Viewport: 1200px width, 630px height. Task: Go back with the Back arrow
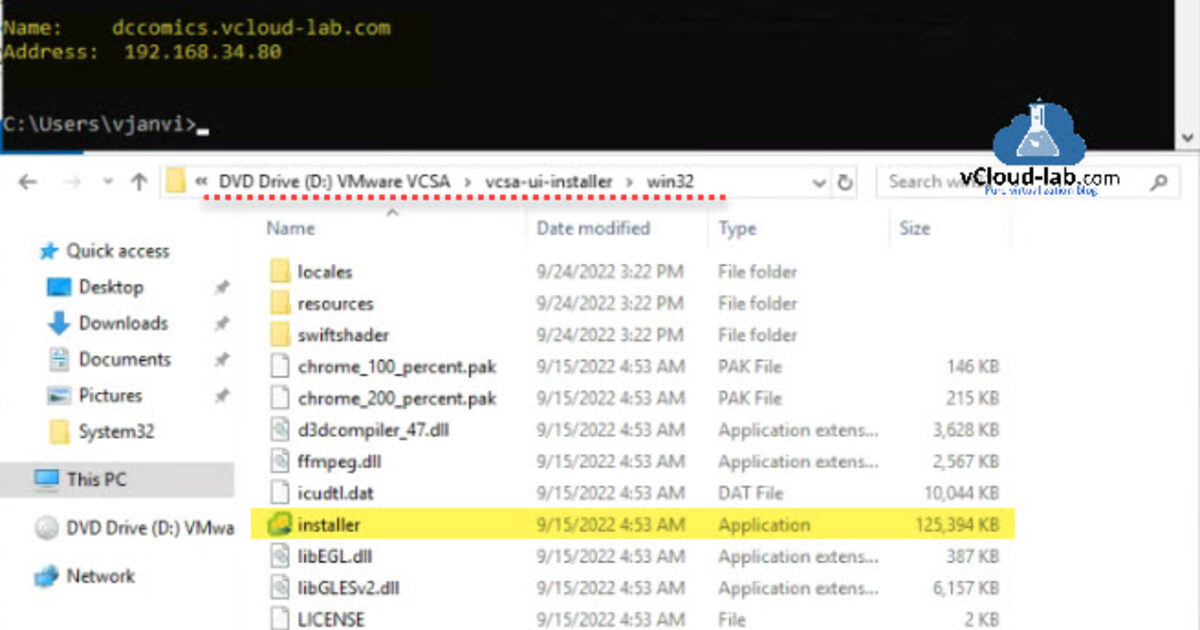pos(28,182)
